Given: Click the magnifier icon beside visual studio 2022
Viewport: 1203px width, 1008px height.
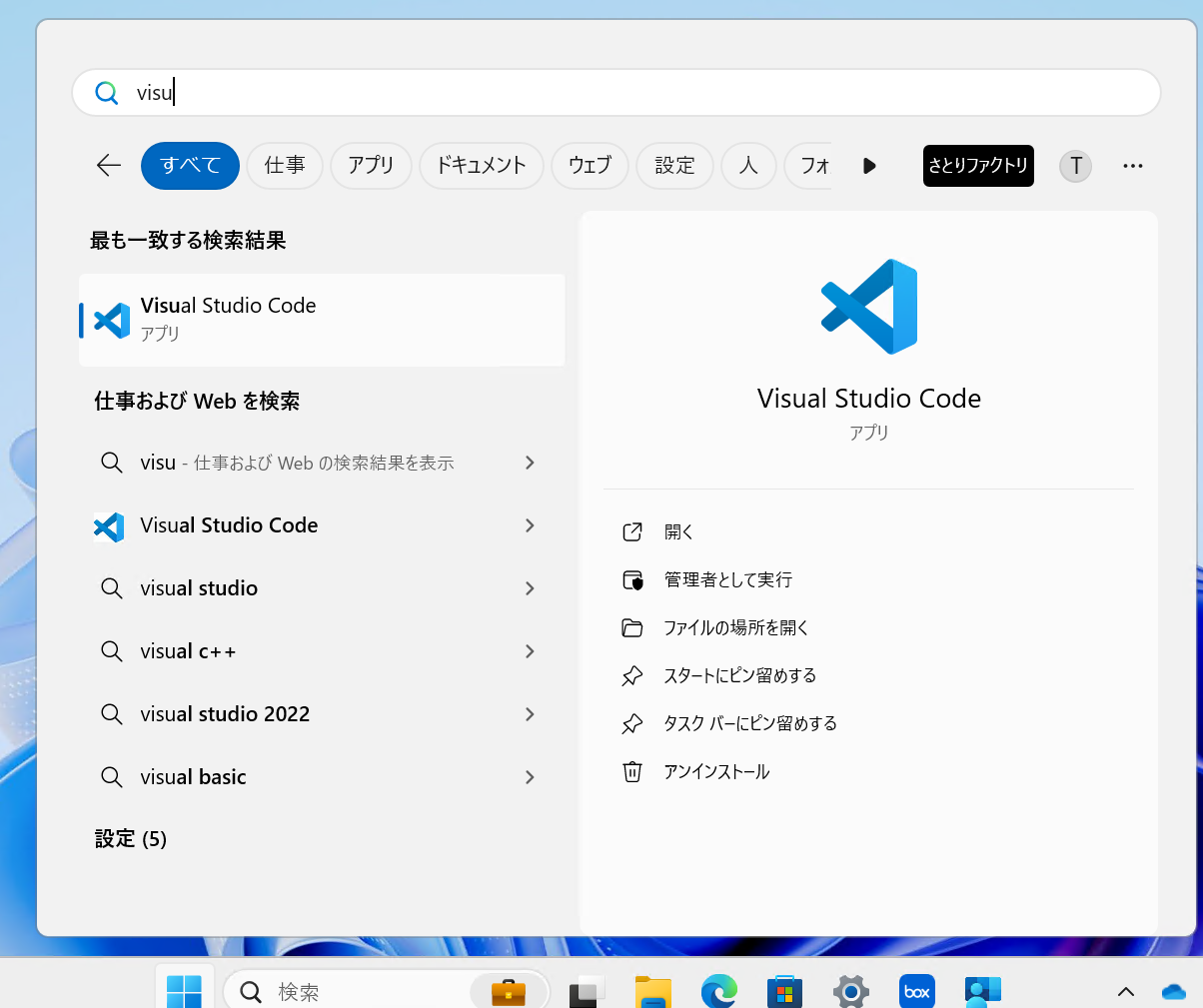Looking at the screenshot, I should (112, 714).
